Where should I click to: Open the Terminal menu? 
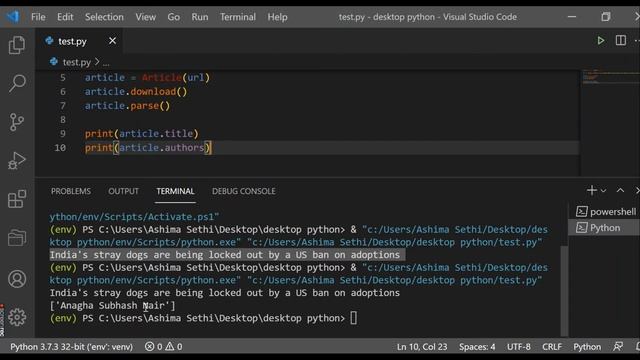tap(238, 17)
